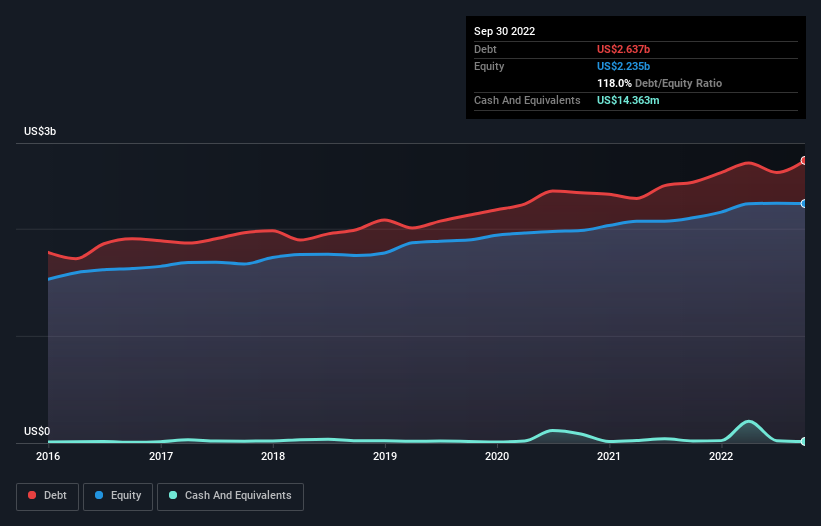The image size is (821, 526).
Task: Click the Sep 30 2022 tooltip date
Action: point(504,31)
